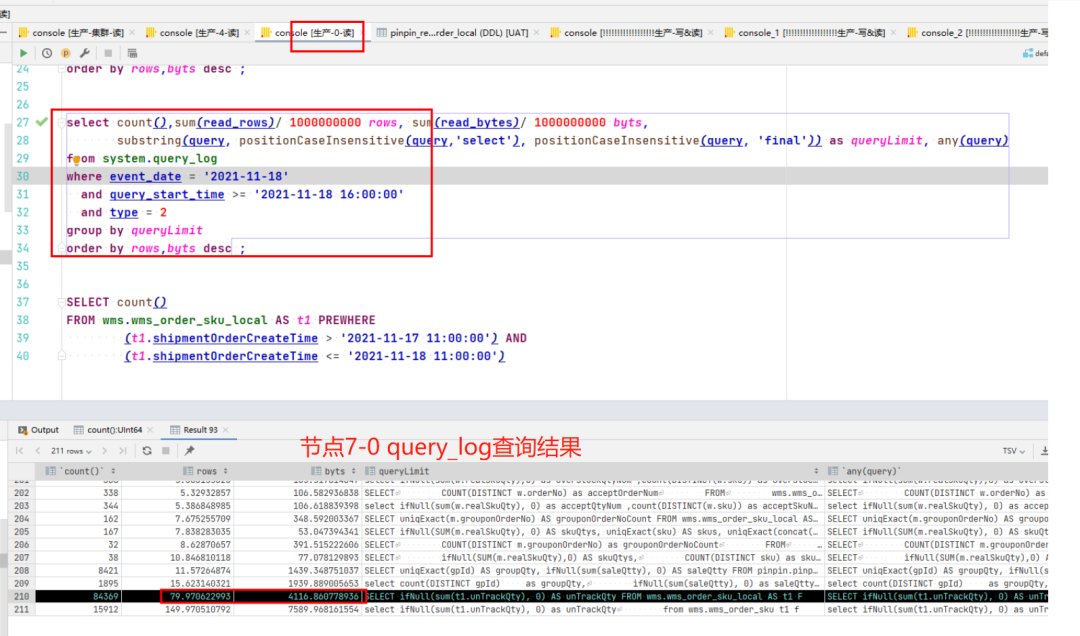Jump to last page of results

123,451
